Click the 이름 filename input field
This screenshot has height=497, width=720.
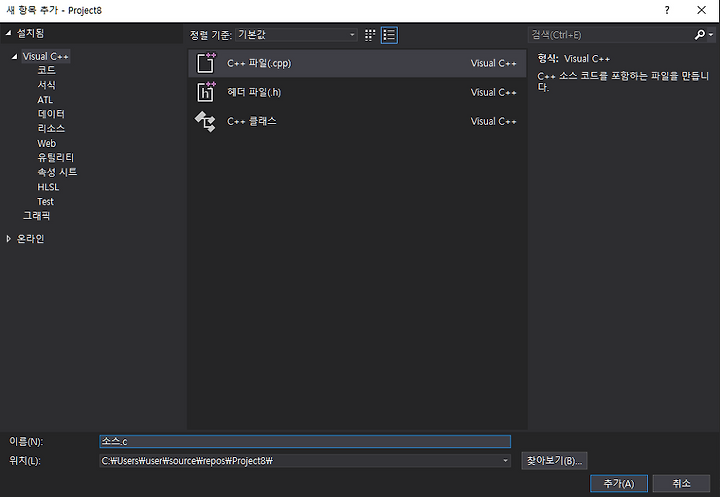coord(305,441)
